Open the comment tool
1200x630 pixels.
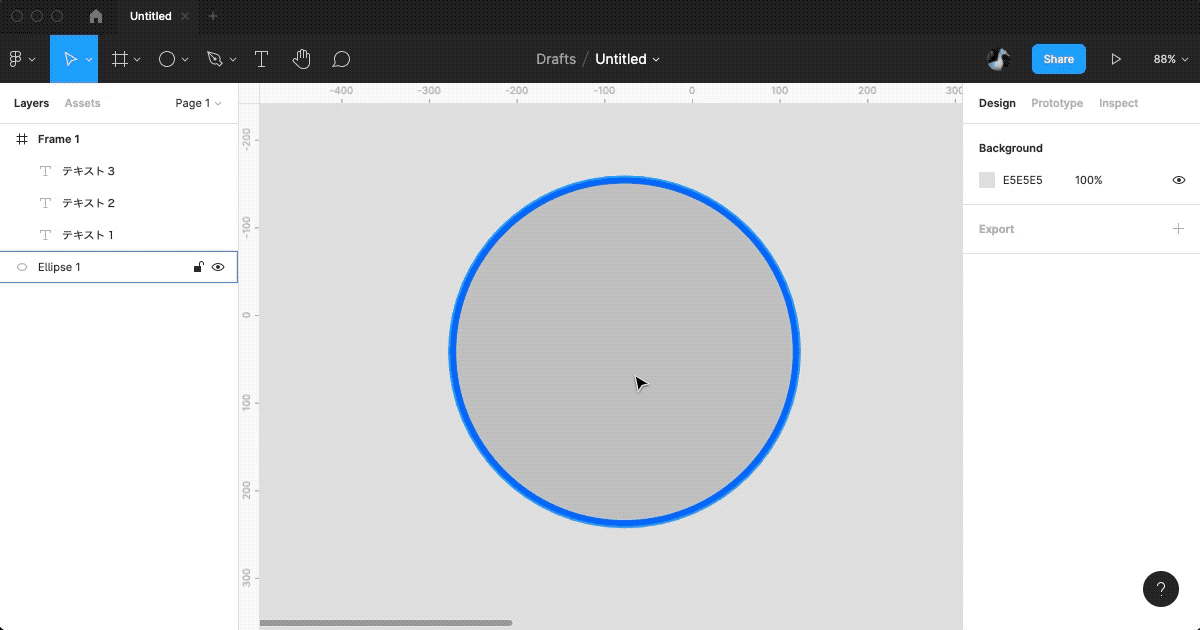pyautogui.click(x=341, y=59)
